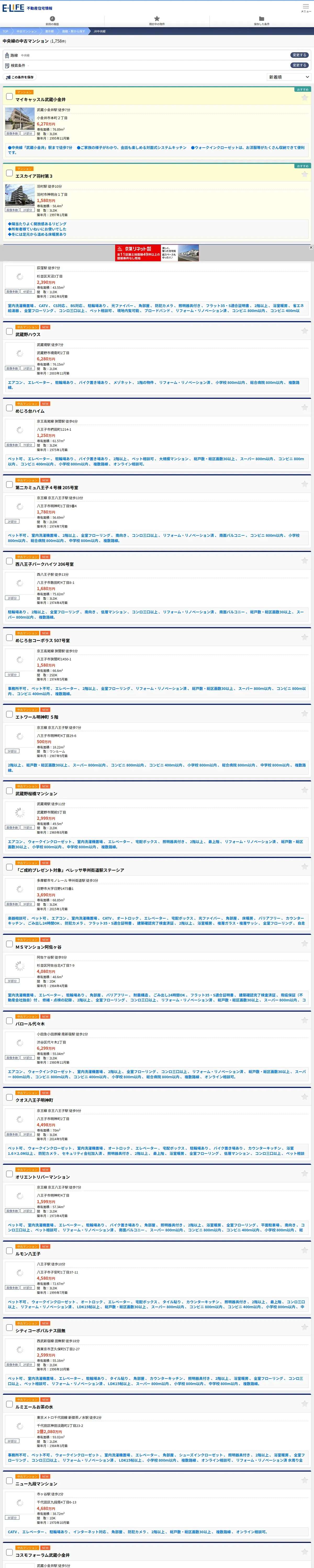Go to TOP breadcrumb

(5, 31)
